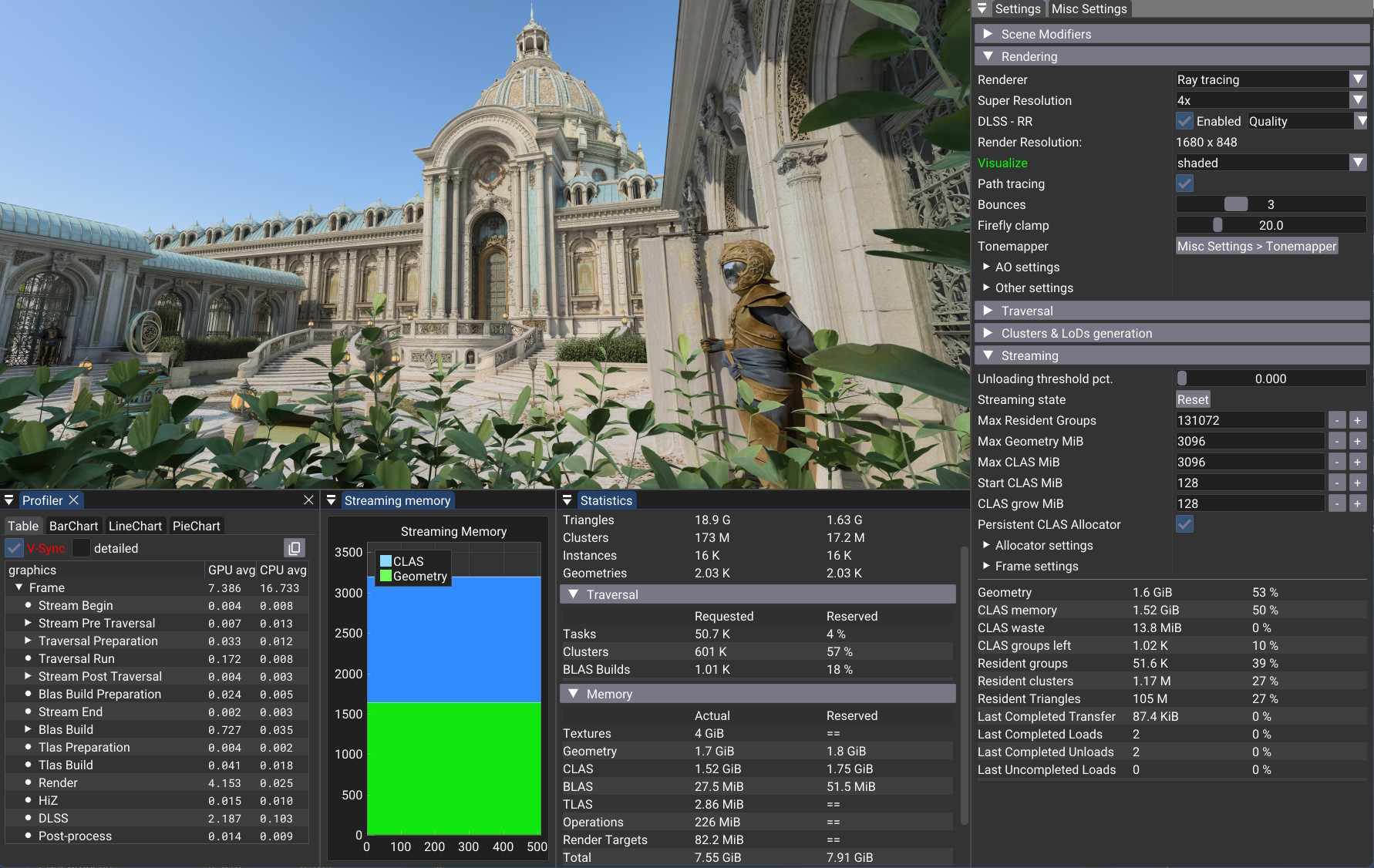Toggle the CLAS legend color swatch
This screenshot has height=868, width=1374.
[x=386, y=561]
